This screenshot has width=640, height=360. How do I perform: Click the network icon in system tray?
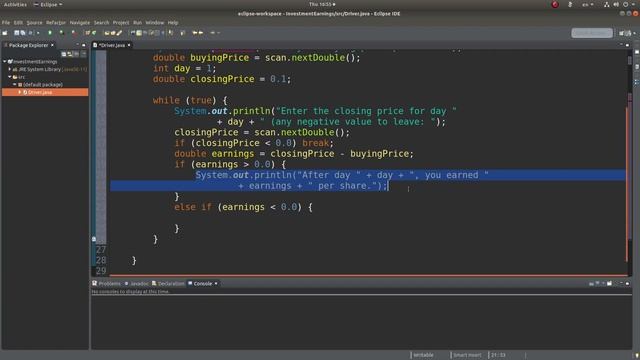607,4
